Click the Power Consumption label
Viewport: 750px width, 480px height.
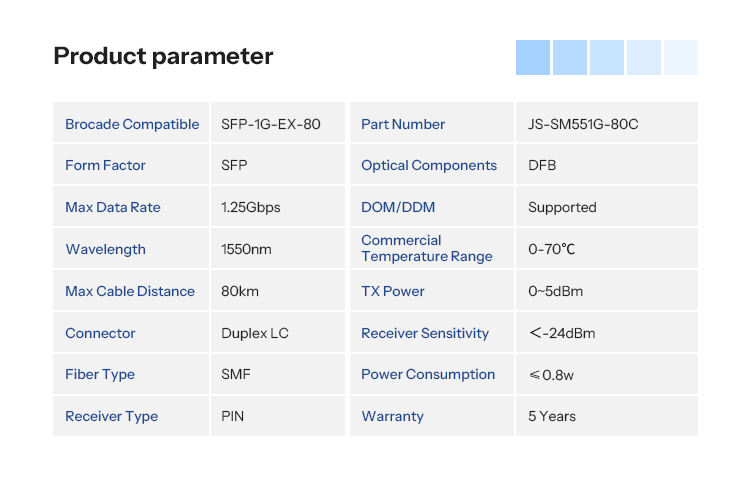(x=428, y=374)
